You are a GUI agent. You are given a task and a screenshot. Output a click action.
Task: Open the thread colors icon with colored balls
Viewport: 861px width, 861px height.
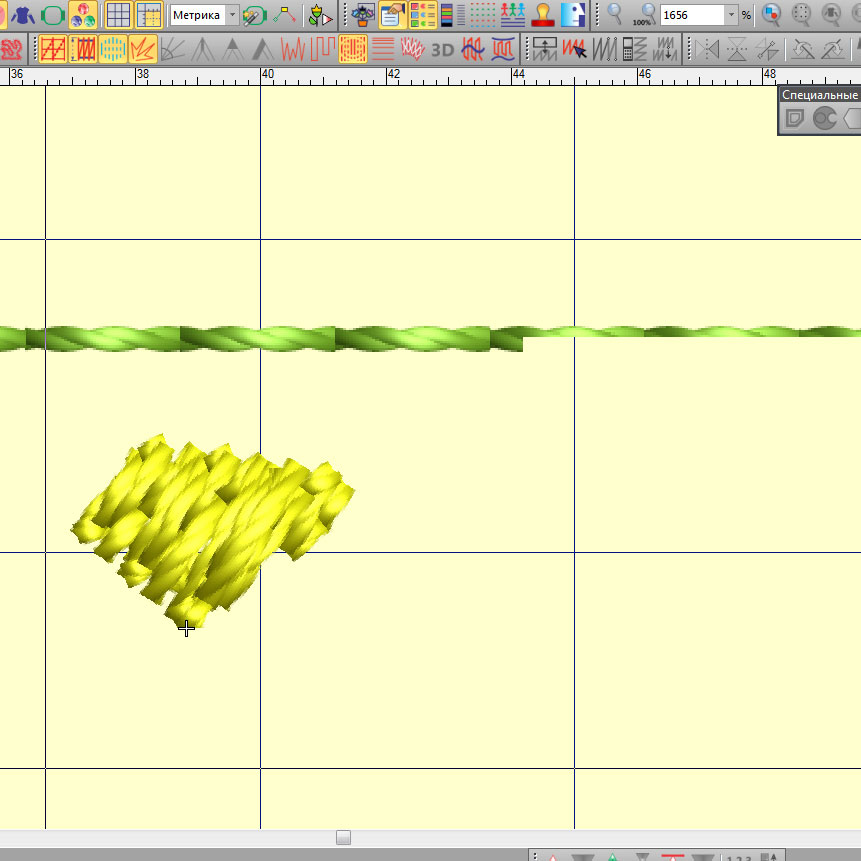83,15
